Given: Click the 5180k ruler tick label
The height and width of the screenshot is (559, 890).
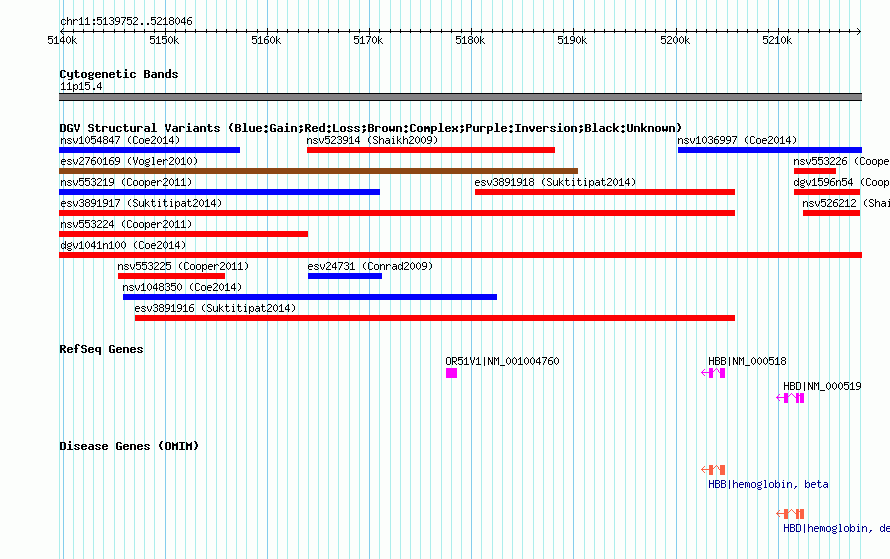Looking at the screenshot, I should (x=471, y=40).
